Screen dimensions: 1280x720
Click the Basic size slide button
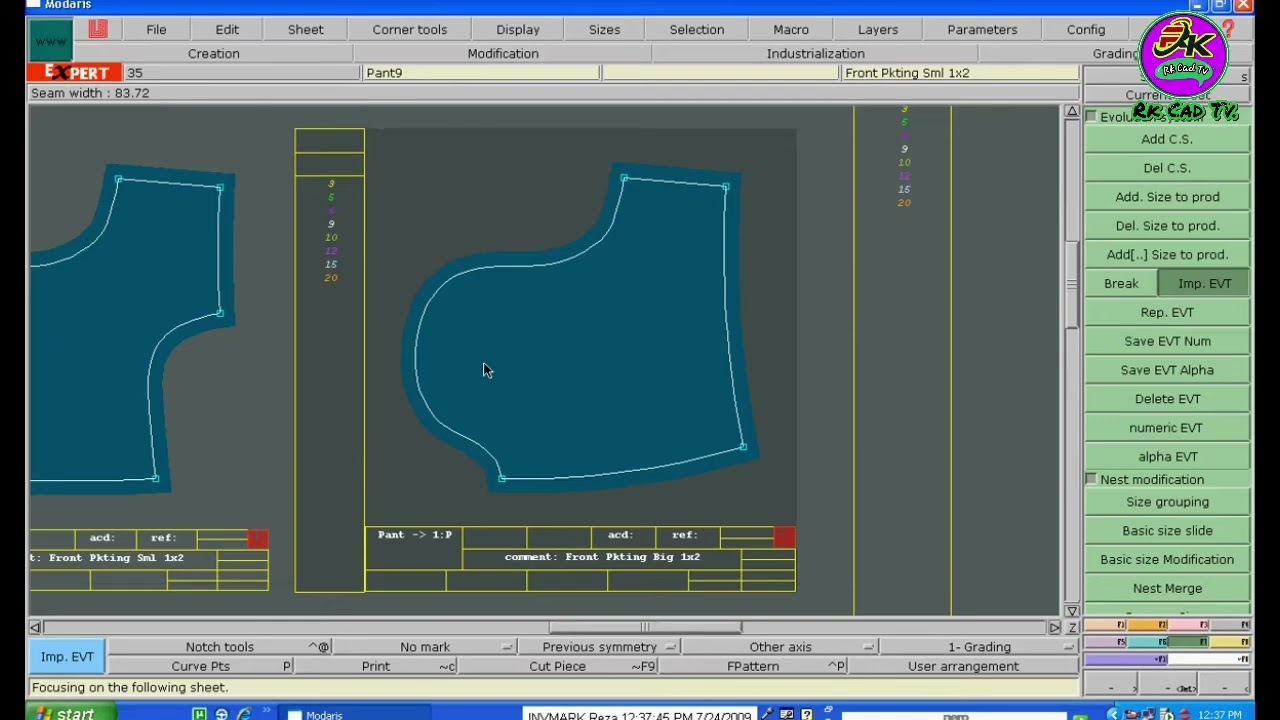1167,531
